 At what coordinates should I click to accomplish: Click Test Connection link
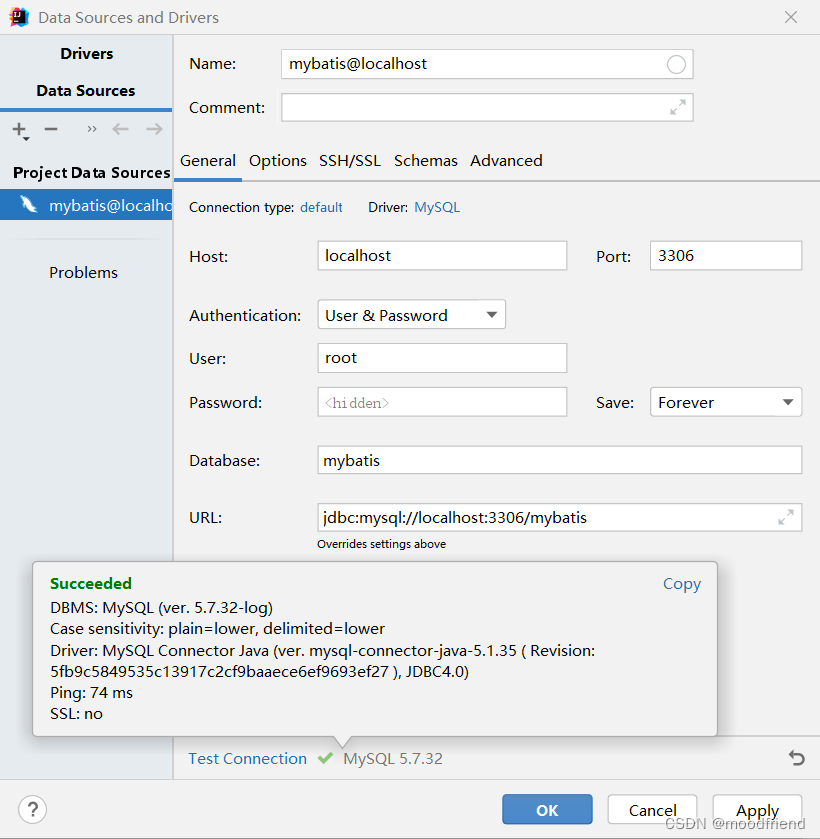(247, 758)
